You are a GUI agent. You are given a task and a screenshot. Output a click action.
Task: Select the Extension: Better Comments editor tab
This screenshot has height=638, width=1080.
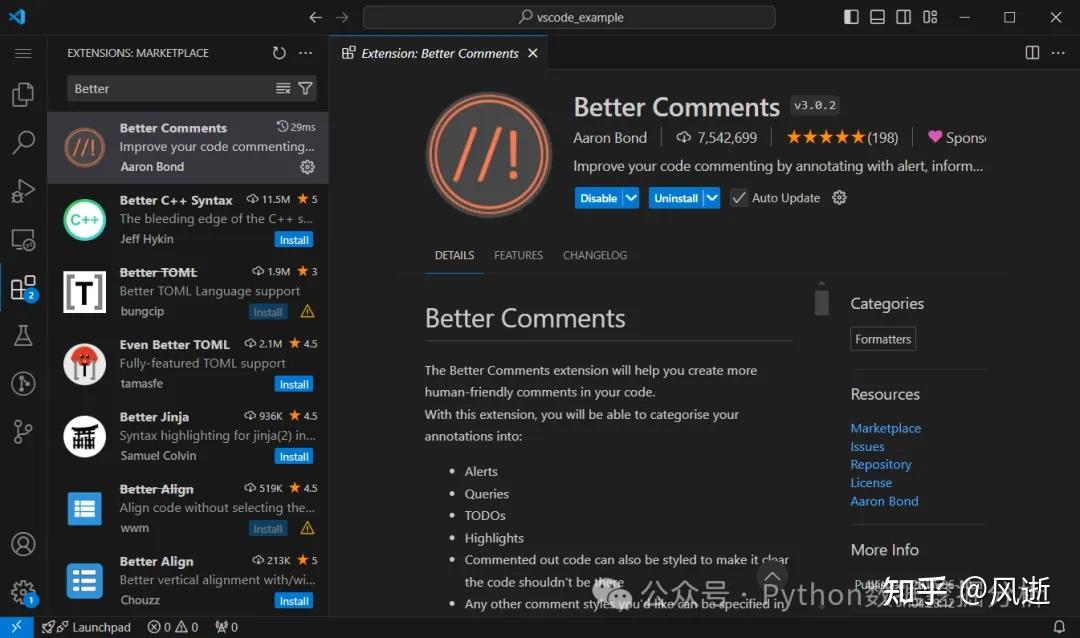439,53
